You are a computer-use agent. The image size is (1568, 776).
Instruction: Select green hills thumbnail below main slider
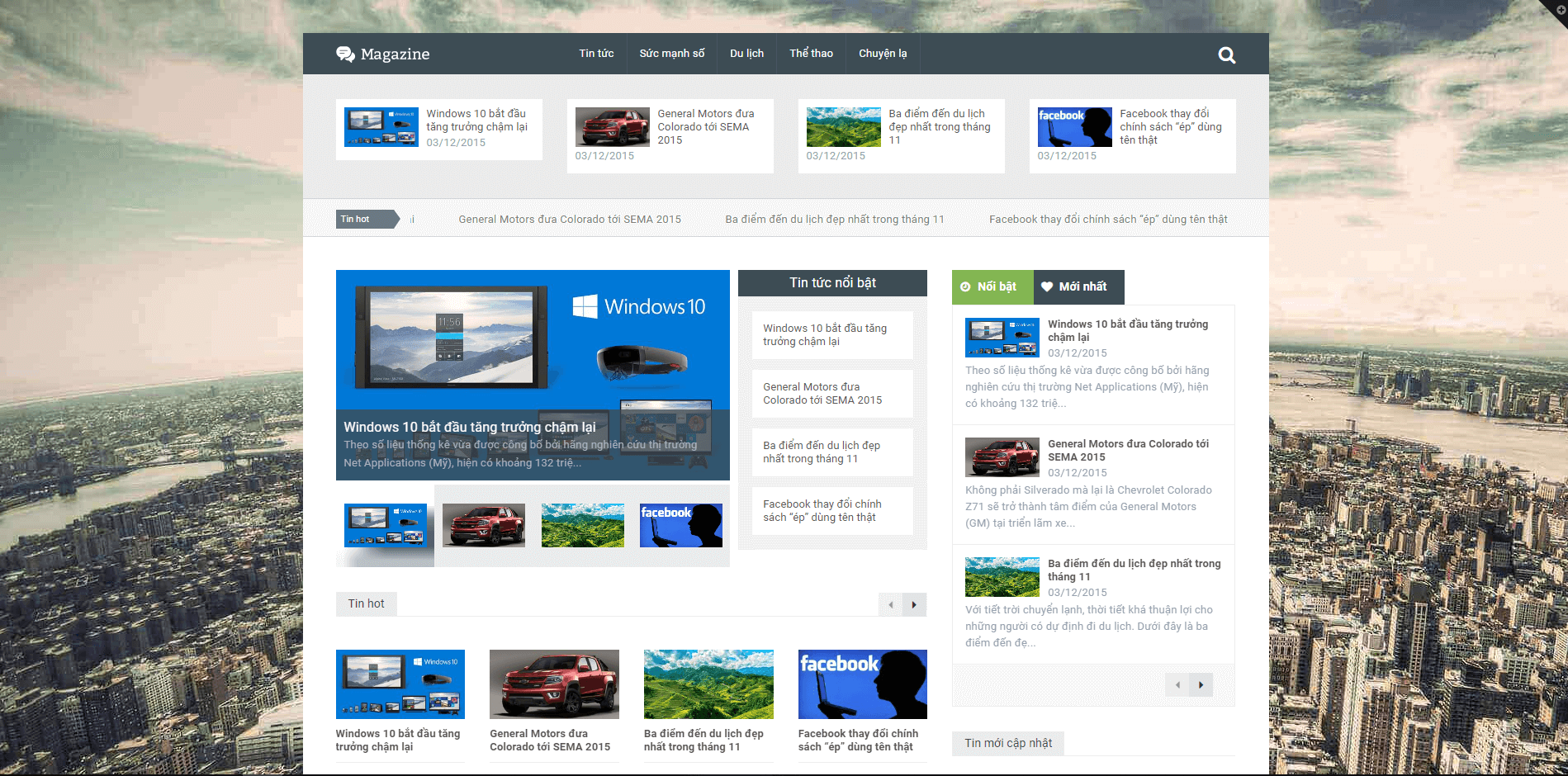583,525
